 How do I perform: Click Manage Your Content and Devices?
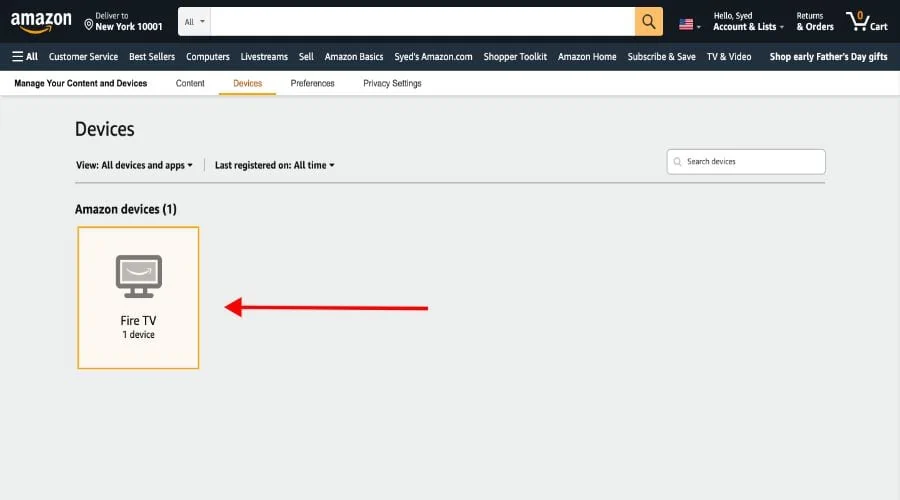tap(80, 83)
